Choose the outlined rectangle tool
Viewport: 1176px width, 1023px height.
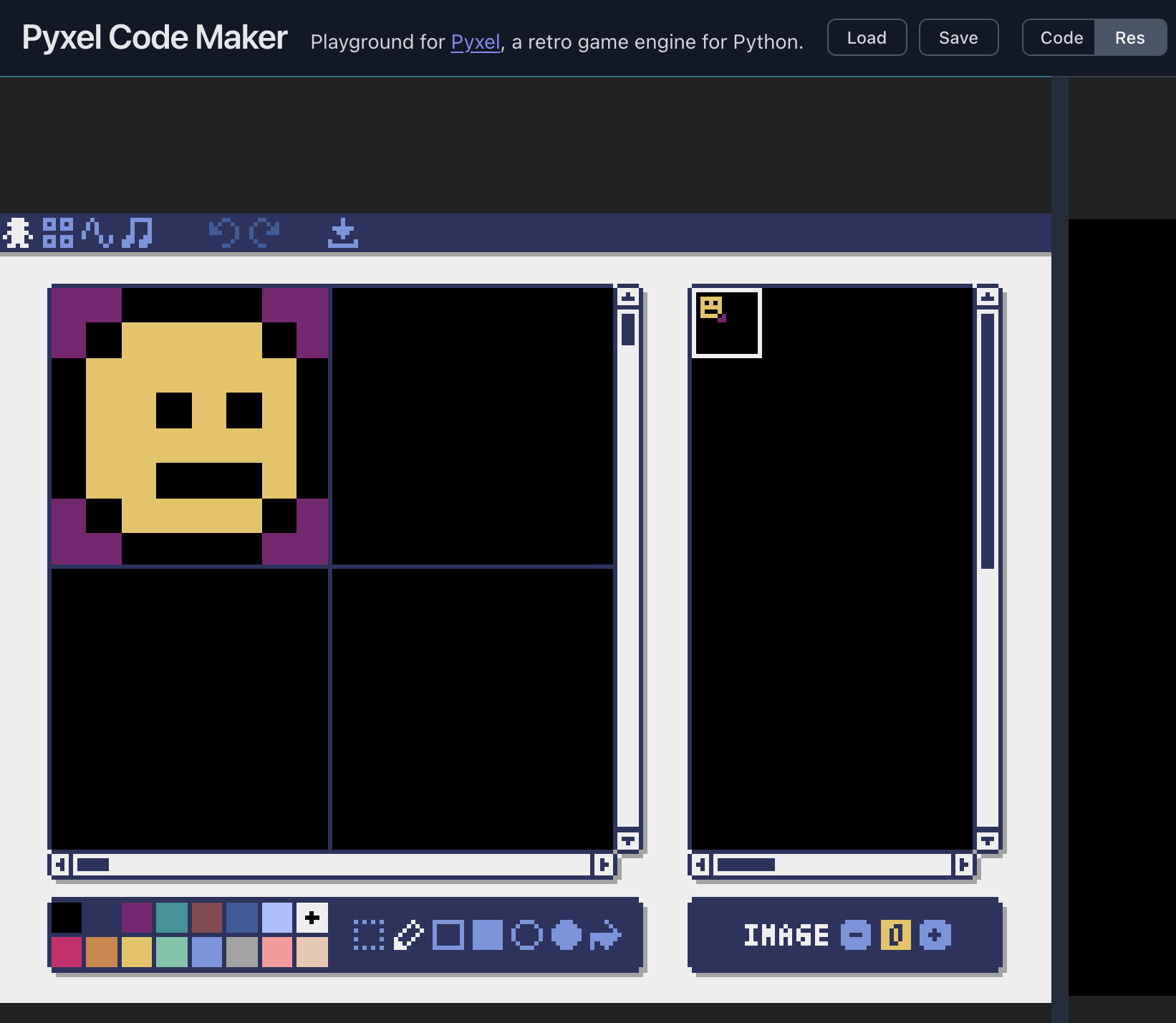coord(450,936)
